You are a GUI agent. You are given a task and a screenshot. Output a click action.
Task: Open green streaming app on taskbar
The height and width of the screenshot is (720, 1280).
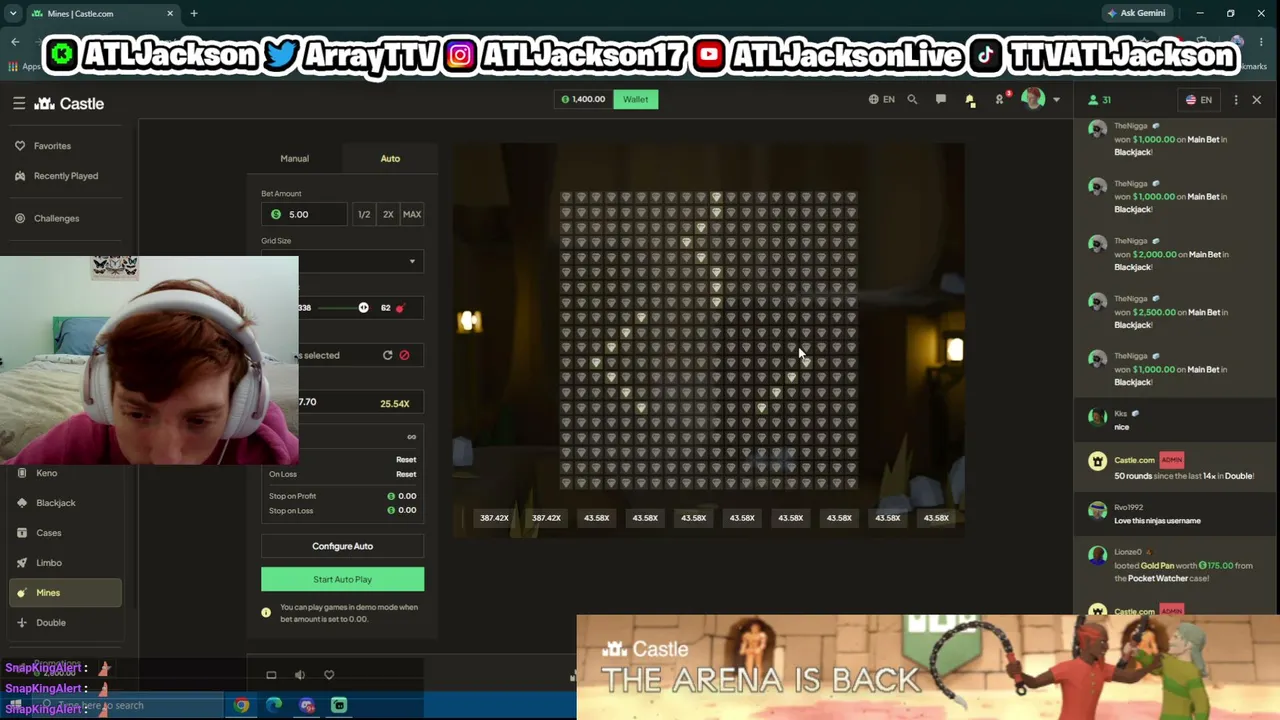(x=339, y=705)
